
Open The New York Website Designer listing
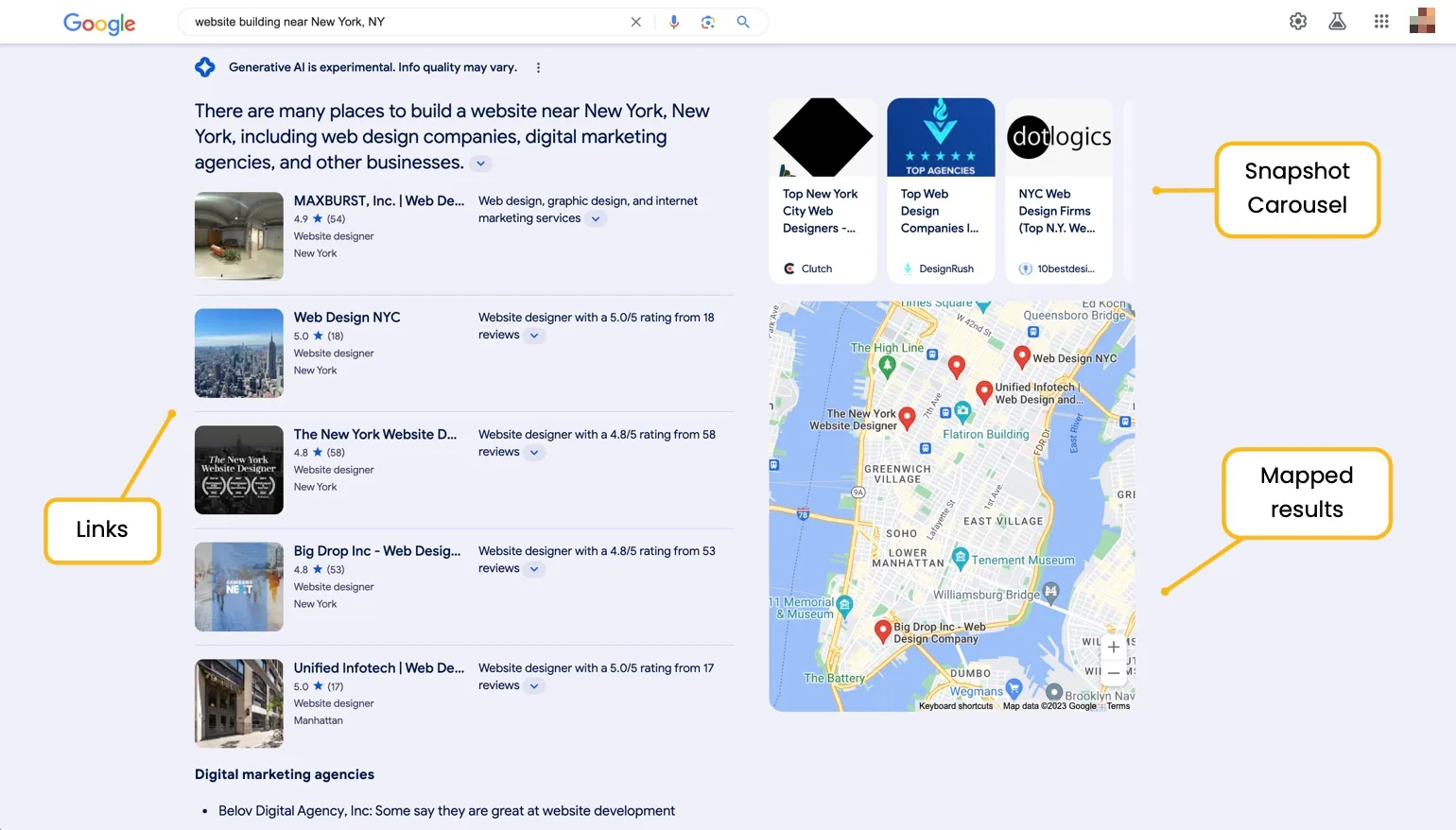[x=375, y=434]
